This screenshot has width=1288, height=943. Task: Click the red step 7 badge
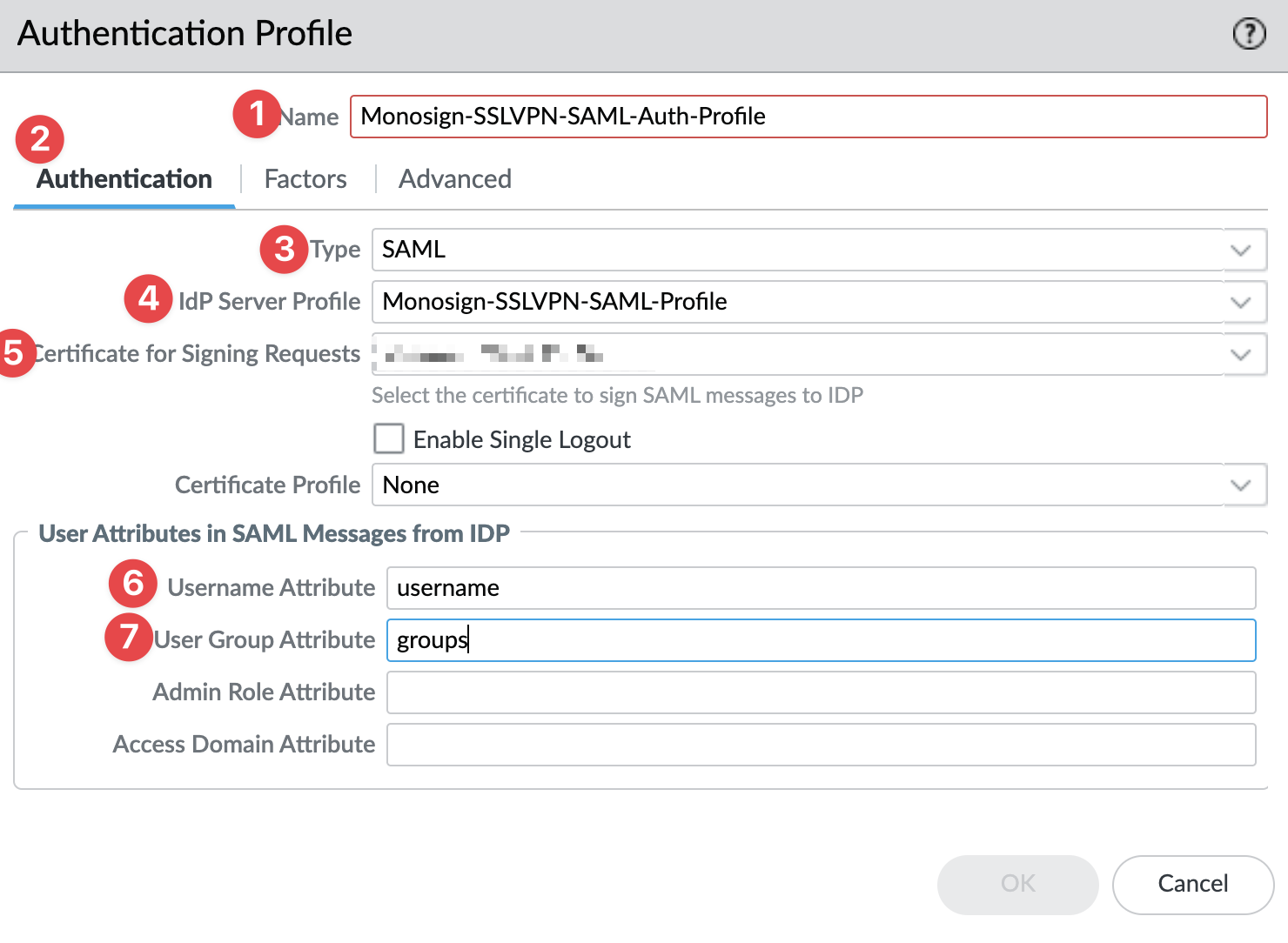coord(129,637)
